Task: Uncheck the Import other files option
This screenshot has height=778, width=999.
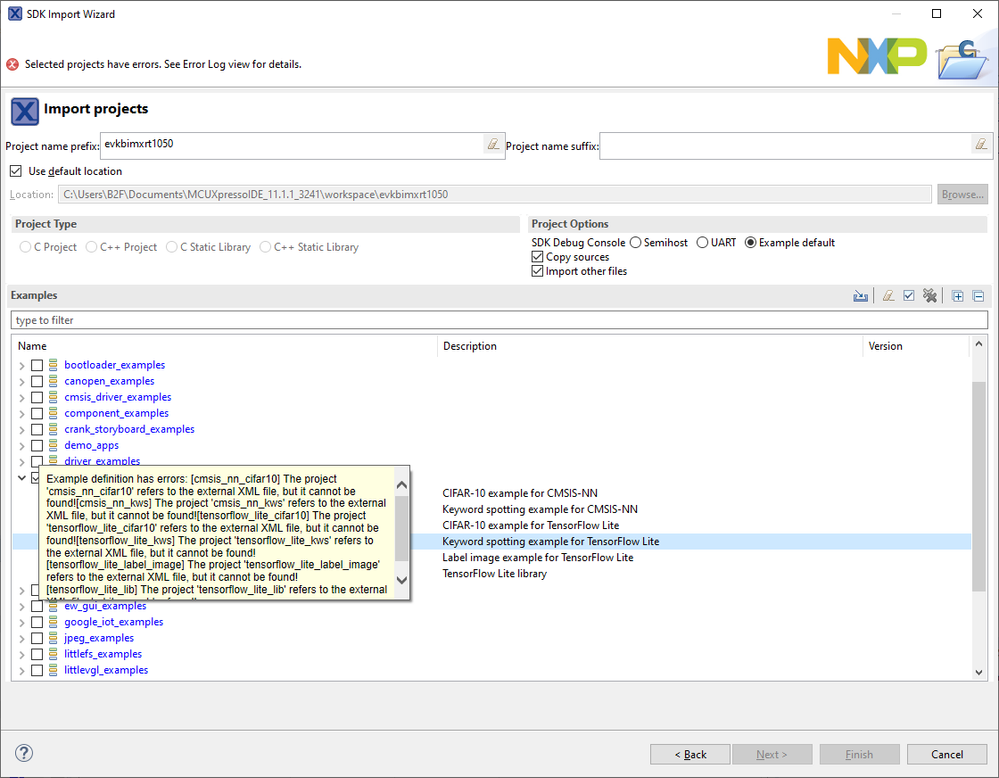Action: point(537,271)
